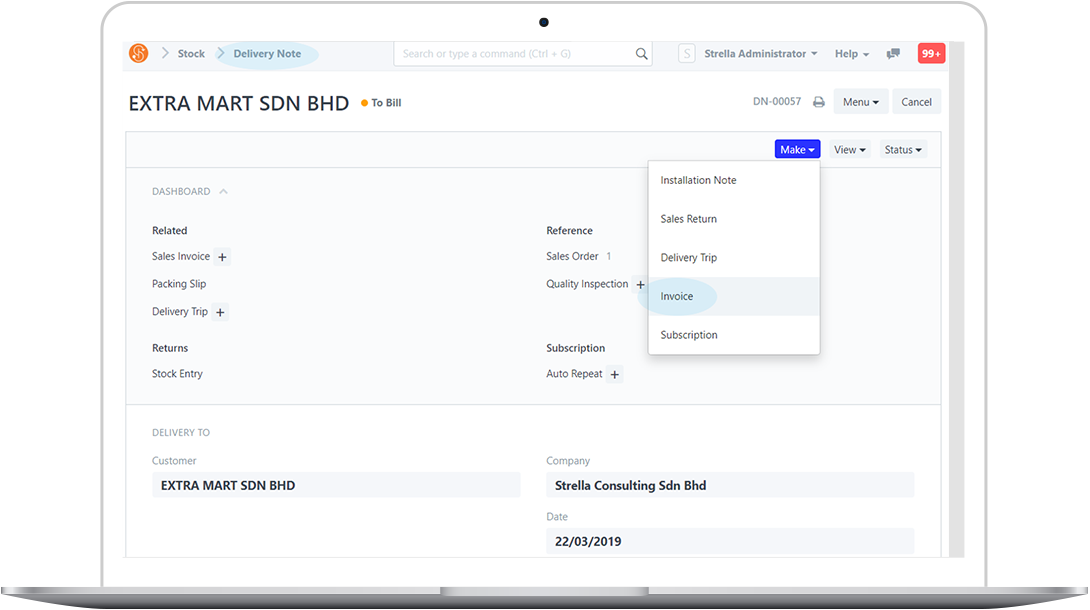The height and width of the screenshot is (610, 1090).
Task: Select Installation Note menu entry
Action: point(698,180)
